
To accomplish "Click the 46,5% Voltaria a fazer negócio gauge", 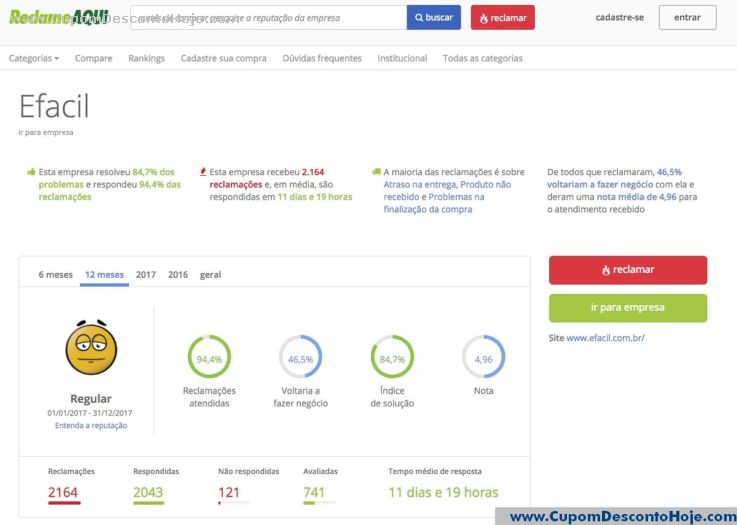I will point(300,357).
